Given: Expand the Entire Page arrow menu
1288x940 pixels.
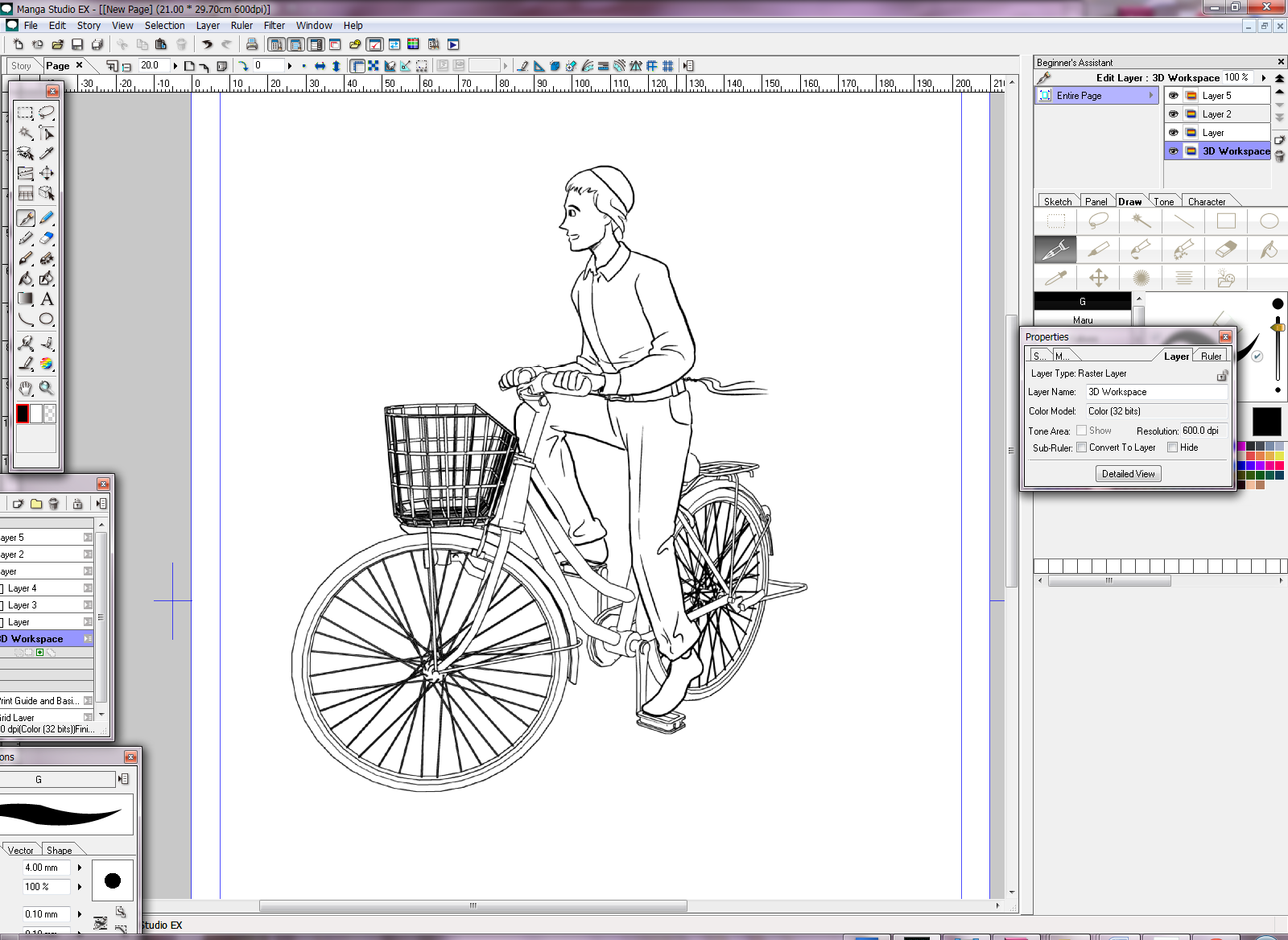Looking at the screenshot, I should pyautogui.click(x=1151, y=96).
